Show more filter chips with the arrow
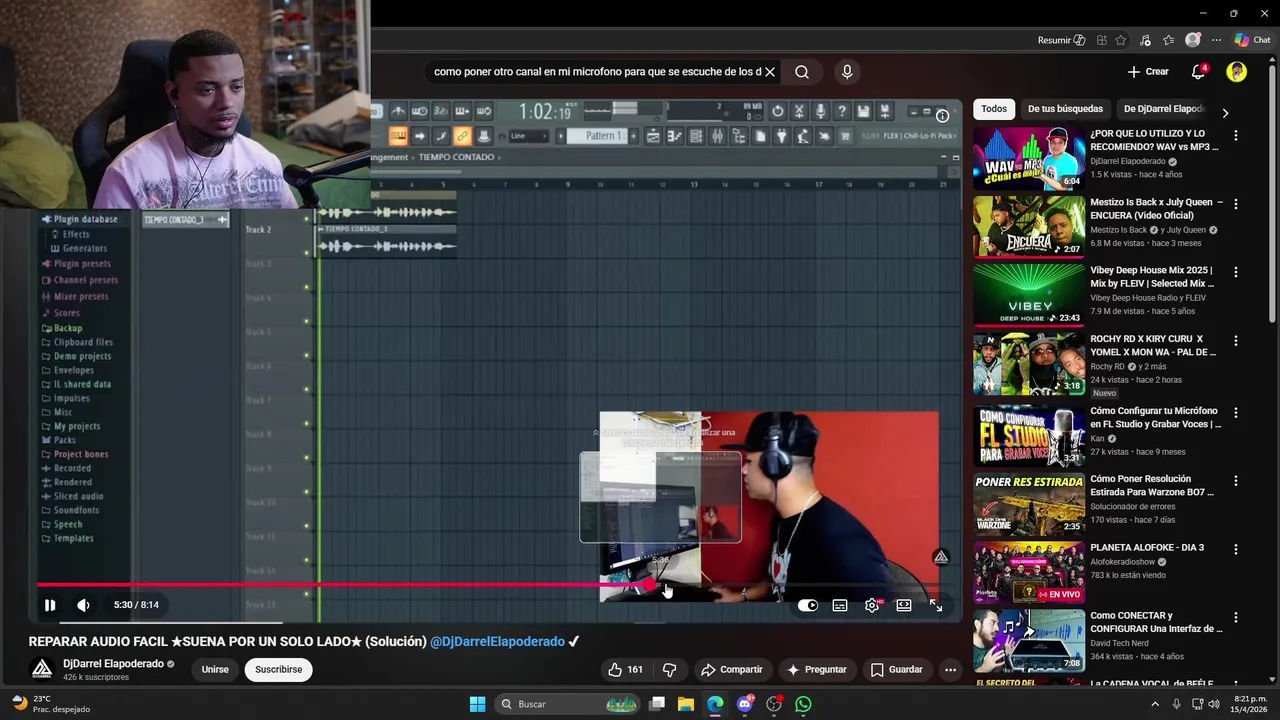The image size is (1280, 720). coord(1225,113)
